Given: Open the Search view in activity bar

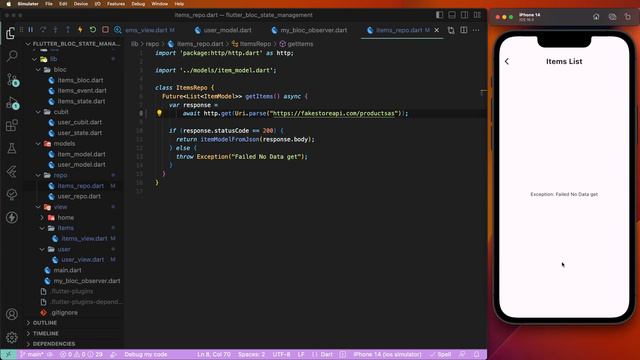Looking at the screenshot, I should [x=12, y=56].
